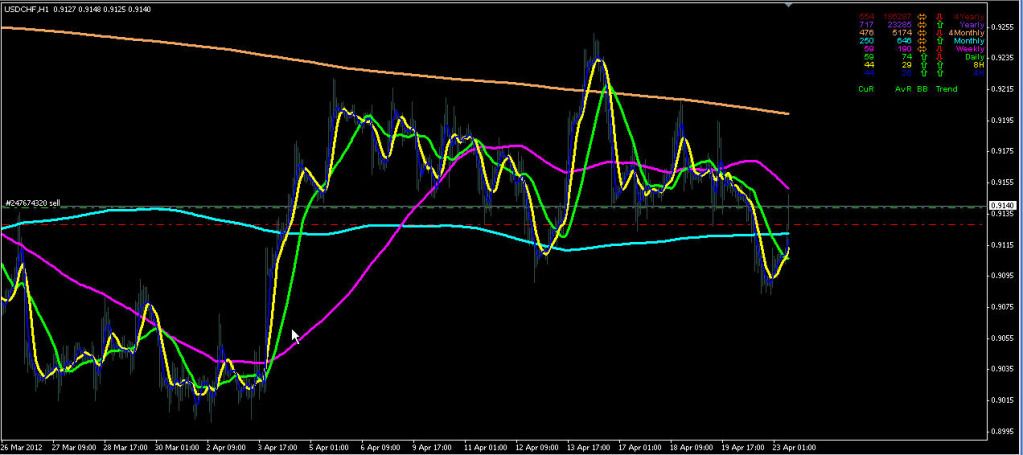1023x455 pixels.
Task: Click the value 23285 in Yearly row
Action: [x=900, y=25]
